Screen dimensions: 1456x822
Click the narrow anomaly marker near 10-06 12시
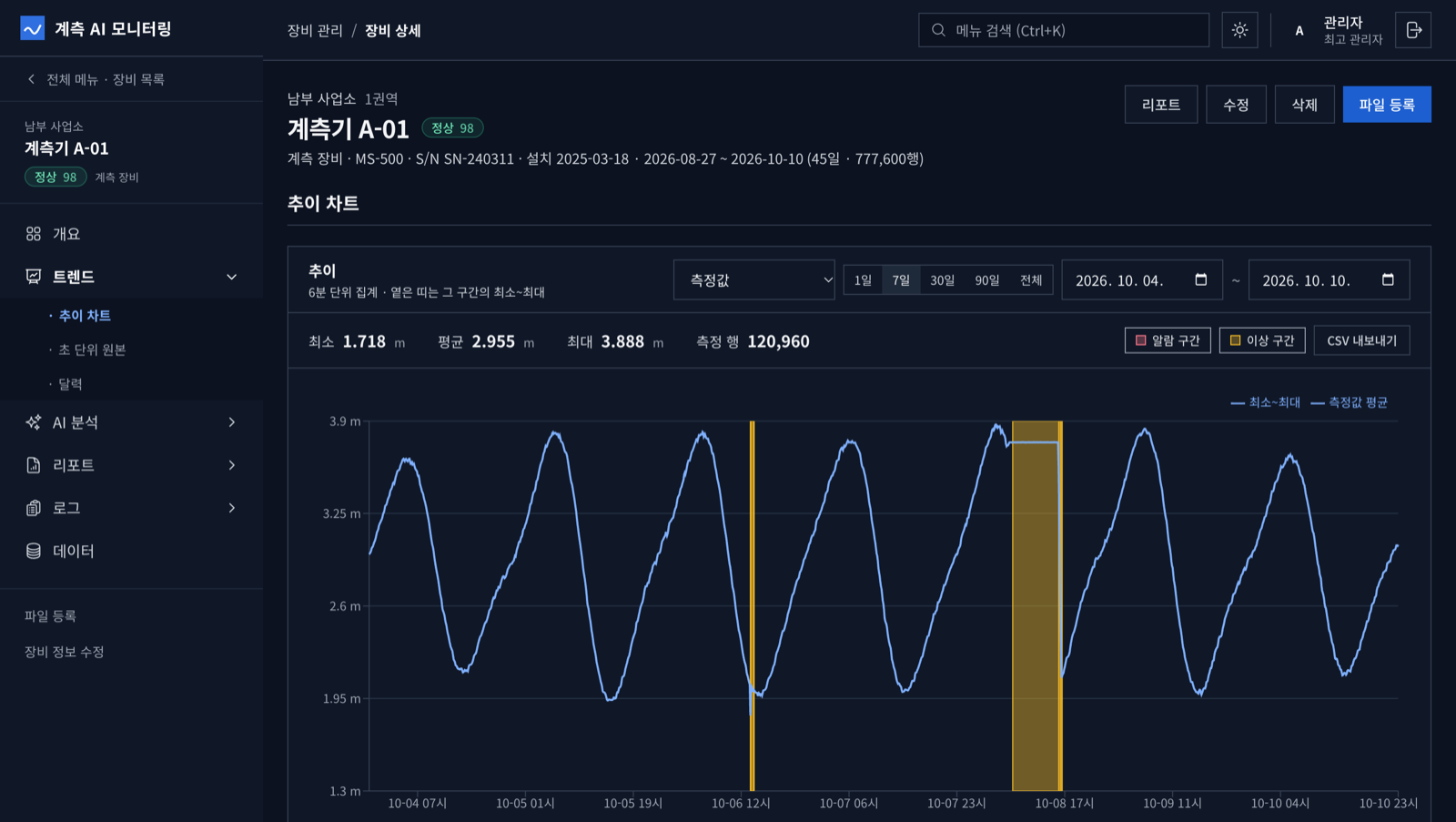752,605
